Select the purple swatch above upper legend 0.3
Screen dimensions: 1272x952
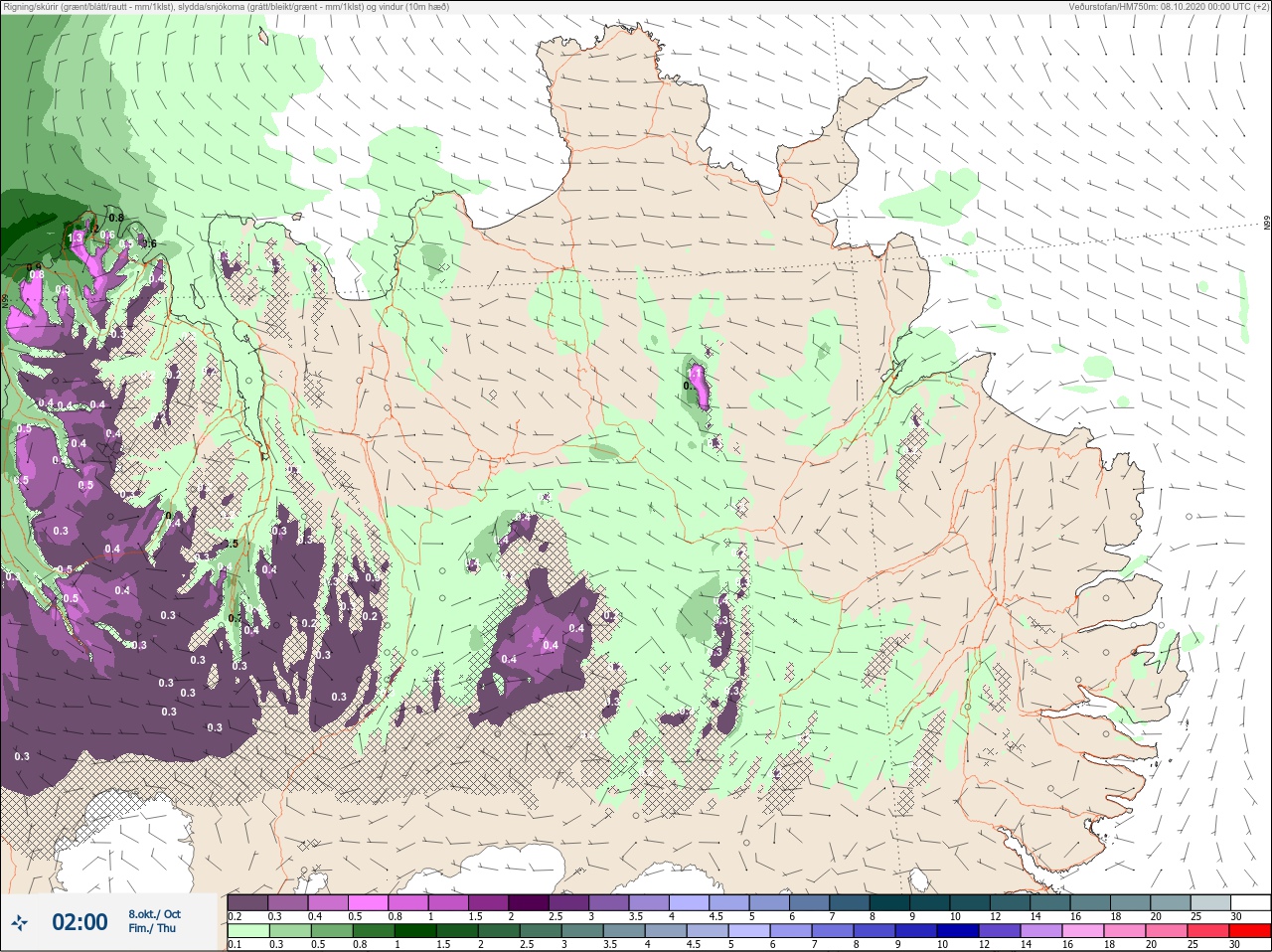(x=288, y=902)
